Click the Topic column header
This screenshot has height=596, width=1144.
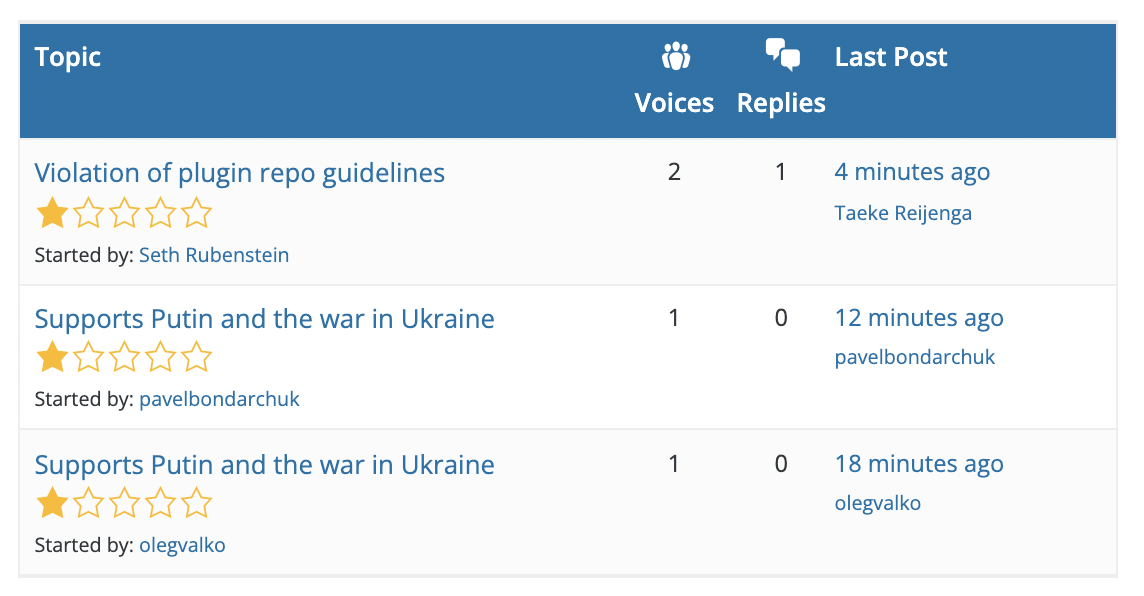pyautogui.click(x=68, y=57)
